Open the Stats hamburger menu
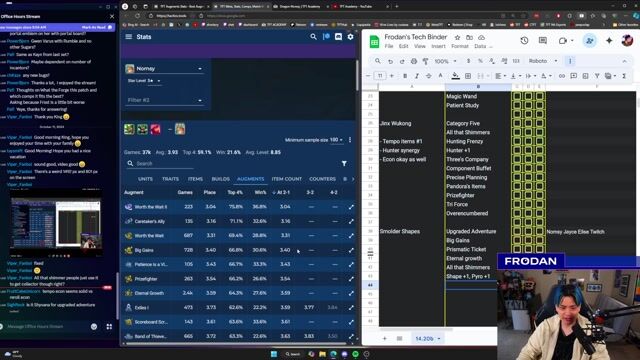The width and height of the screenshot is (640, 360). (129, 37)
